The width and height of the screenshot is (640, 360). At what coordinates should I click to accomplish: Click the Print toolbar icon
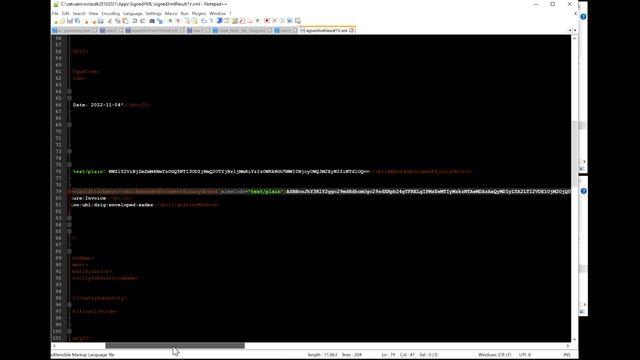100,21
